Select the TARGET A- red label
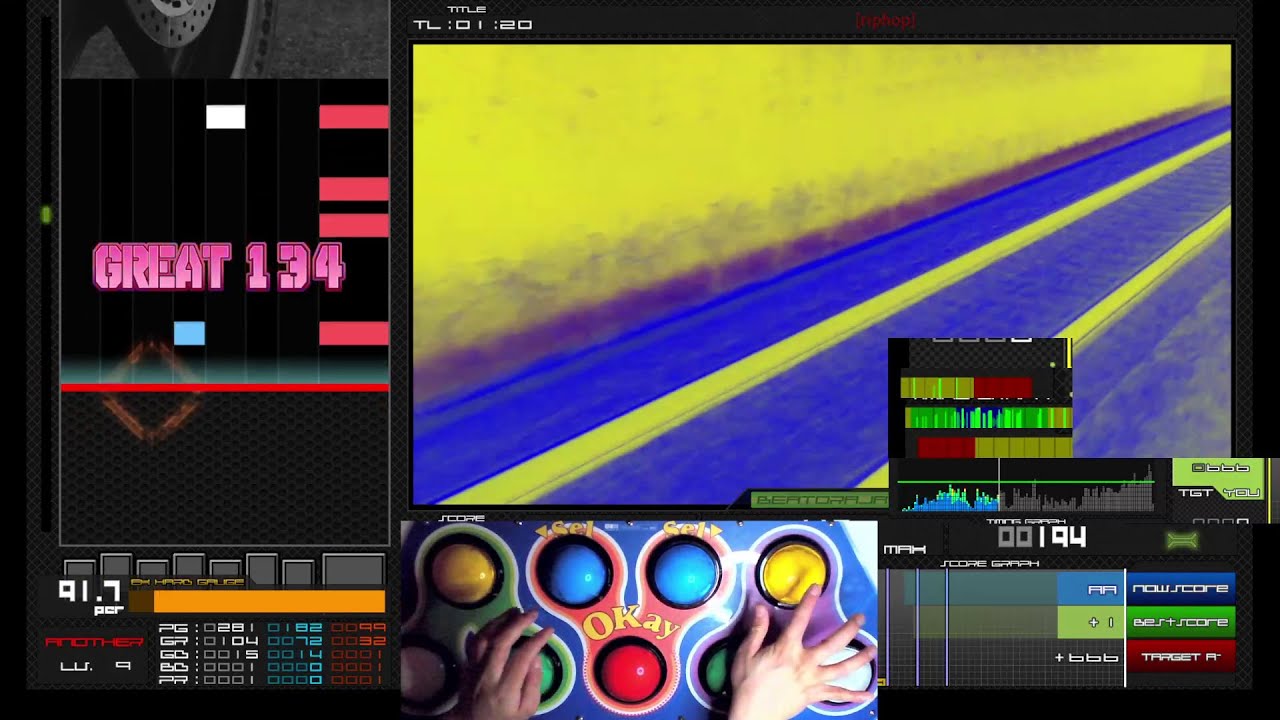Viewport: 1280px width, 720px height. pyautogui.click(x=1180, y=657)
